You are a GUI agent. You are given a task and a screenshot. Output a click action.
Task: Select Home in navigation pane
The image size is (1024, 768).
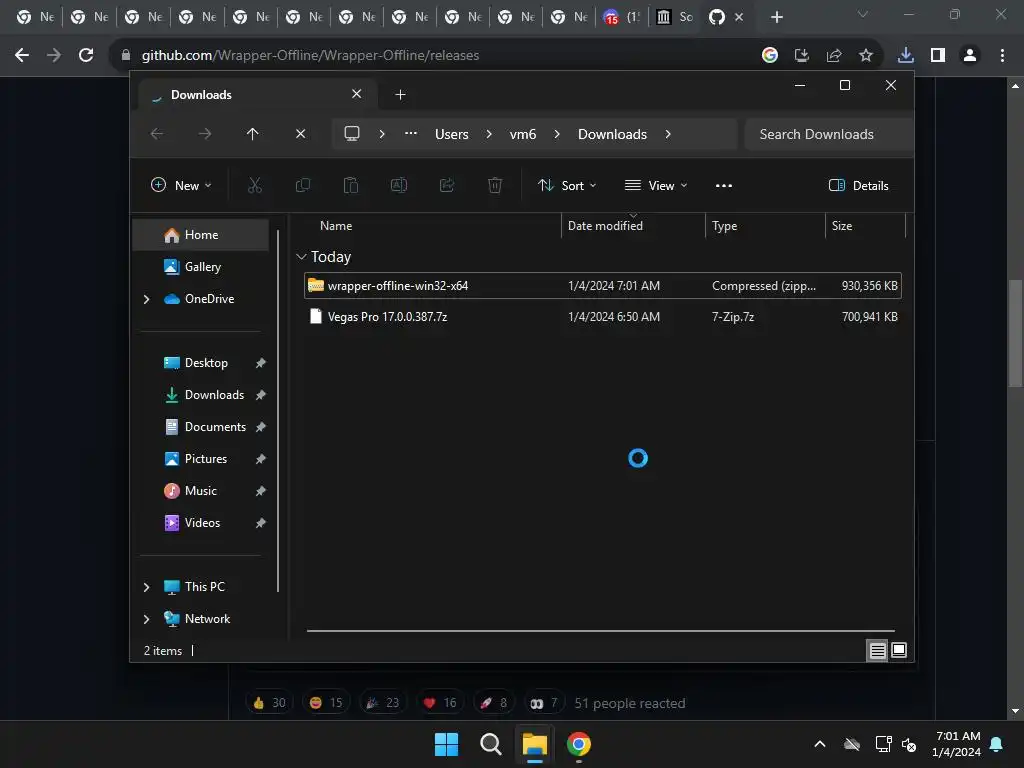click(x=200, y=235)
